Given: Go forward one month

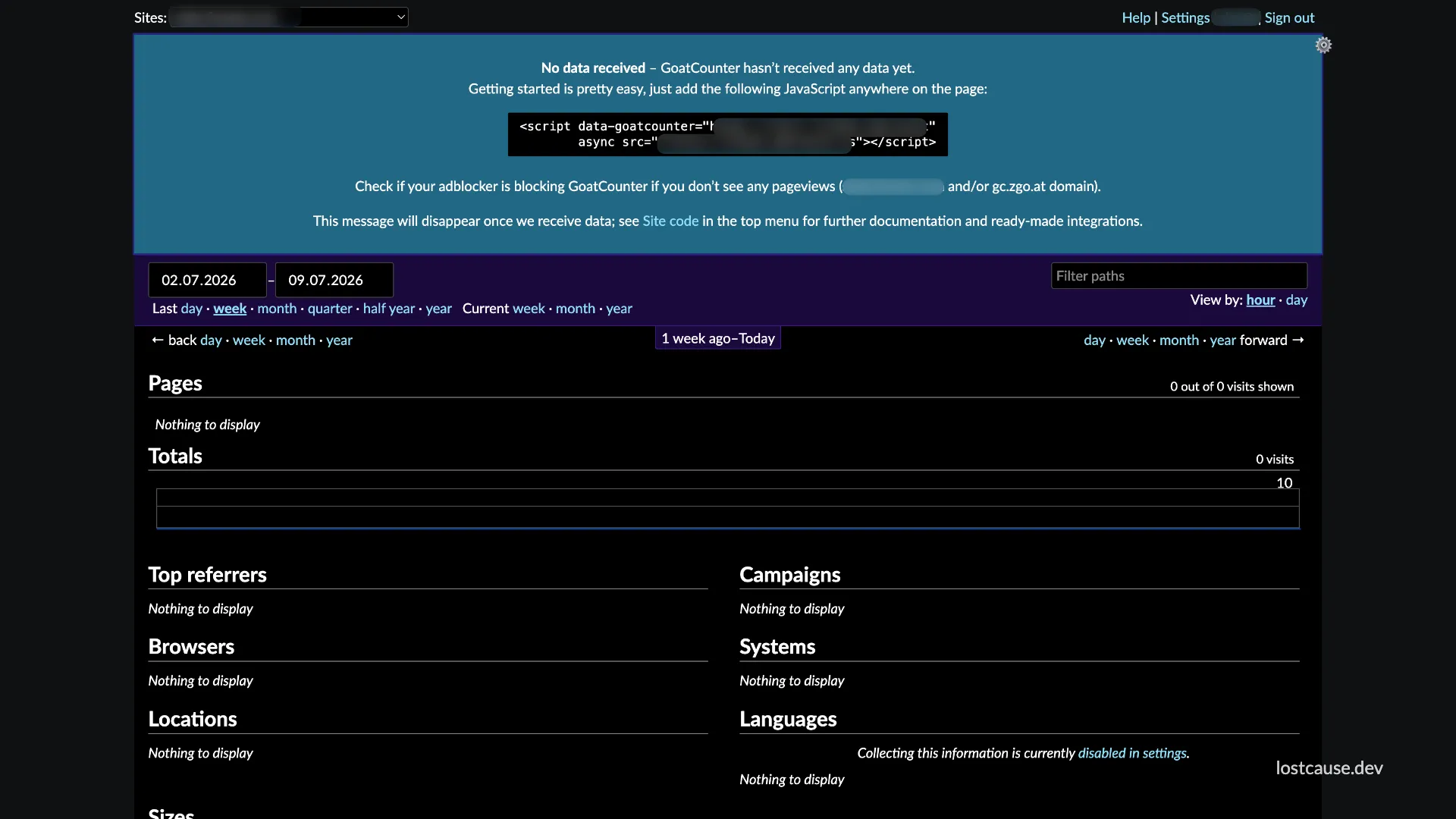Looking at the screenshot, I should (1179, 340).
